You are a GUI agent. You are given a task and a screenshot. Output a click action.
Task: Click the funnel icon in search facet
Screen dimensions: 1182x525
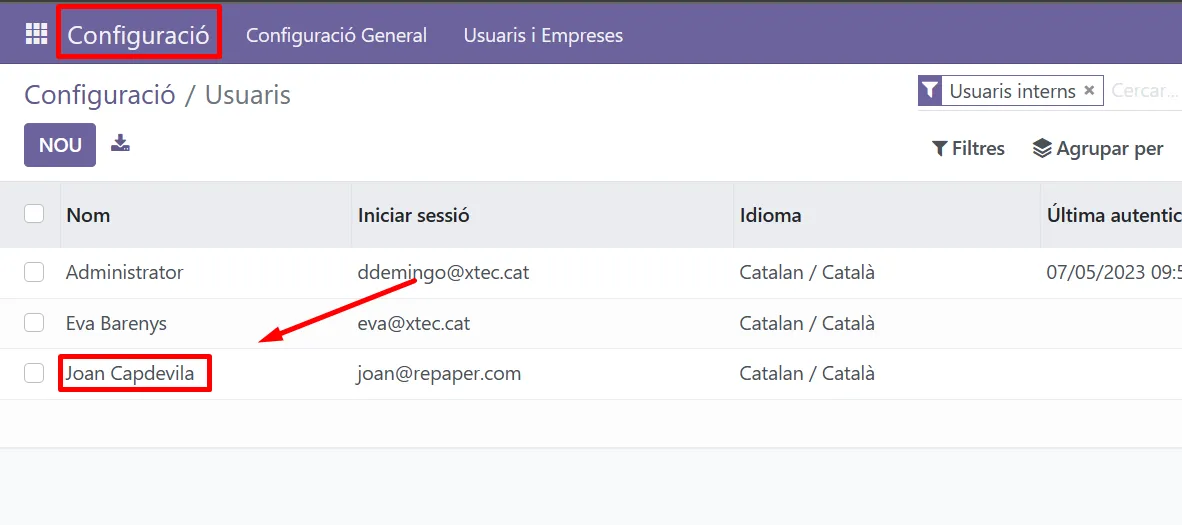pos(930,91)
